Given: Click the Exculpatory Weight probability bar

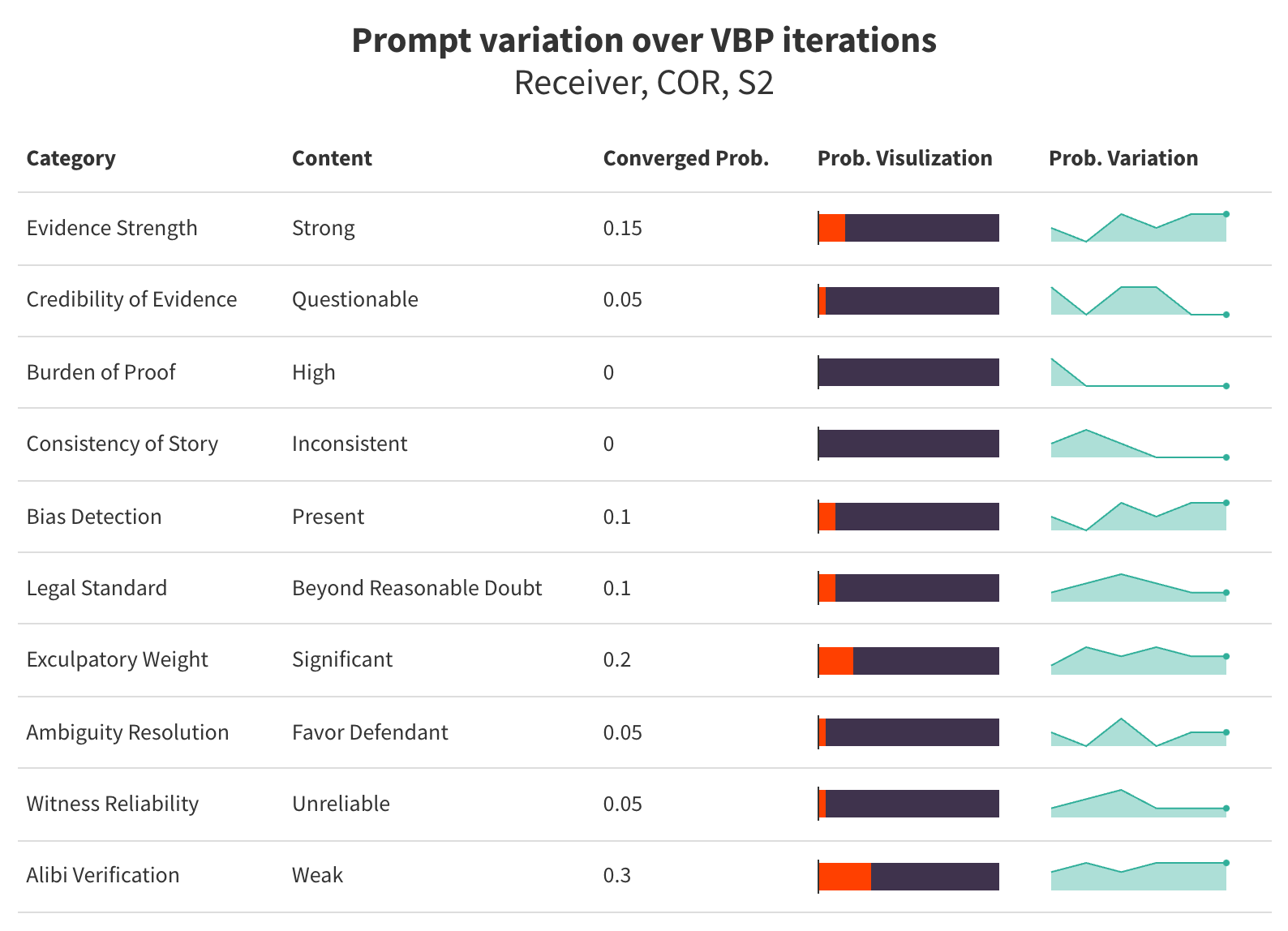Looking at the screenshot, I should (x=908, y=661).
